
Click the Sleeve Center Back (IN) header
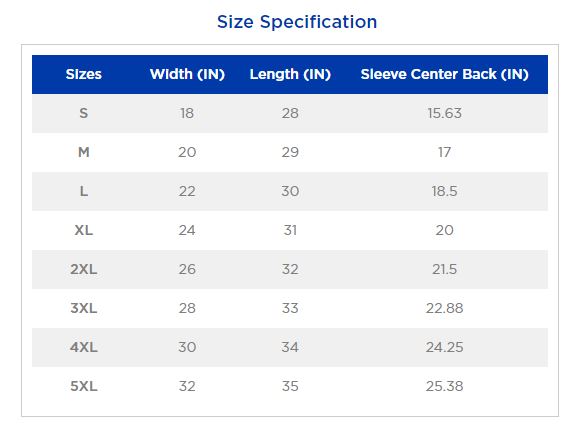pyautogui.click(x=445, y=74)
